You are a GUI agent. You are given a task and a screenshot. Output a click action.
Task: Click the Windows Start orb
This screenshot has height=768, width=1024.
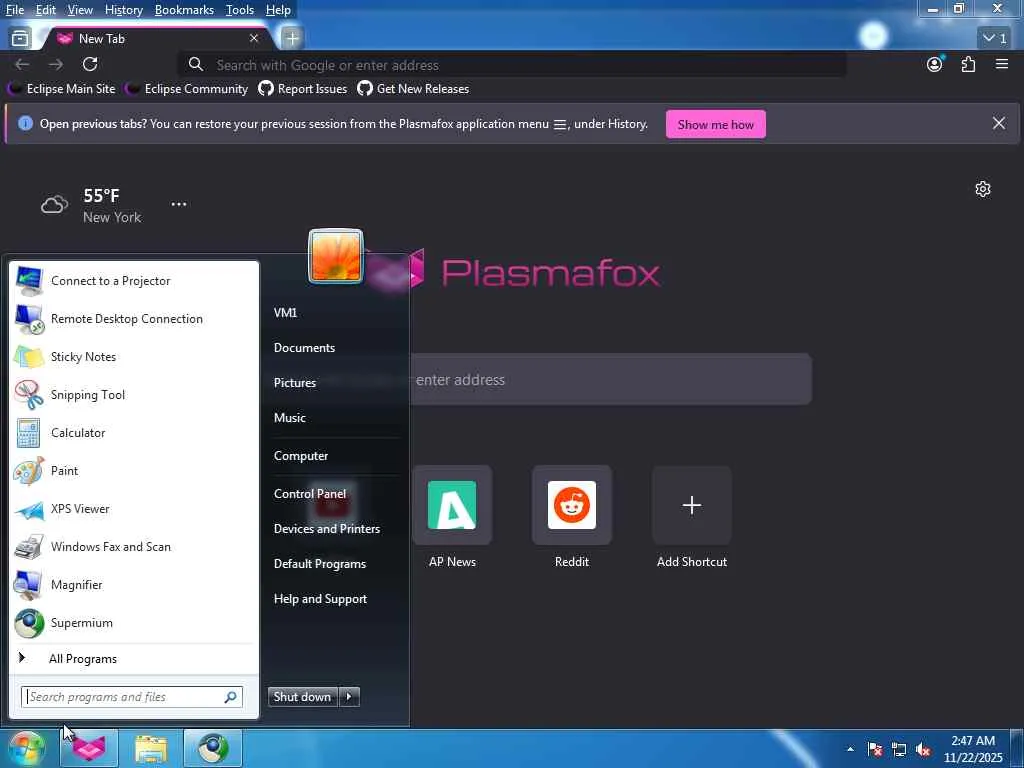tap(25, 748)
